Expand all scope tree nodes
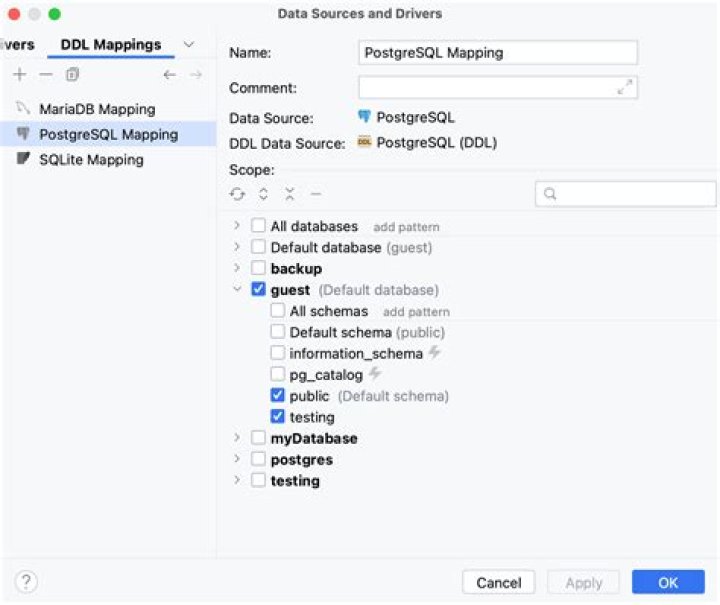This screenshot has height=605, width=720. click(263, 194)
